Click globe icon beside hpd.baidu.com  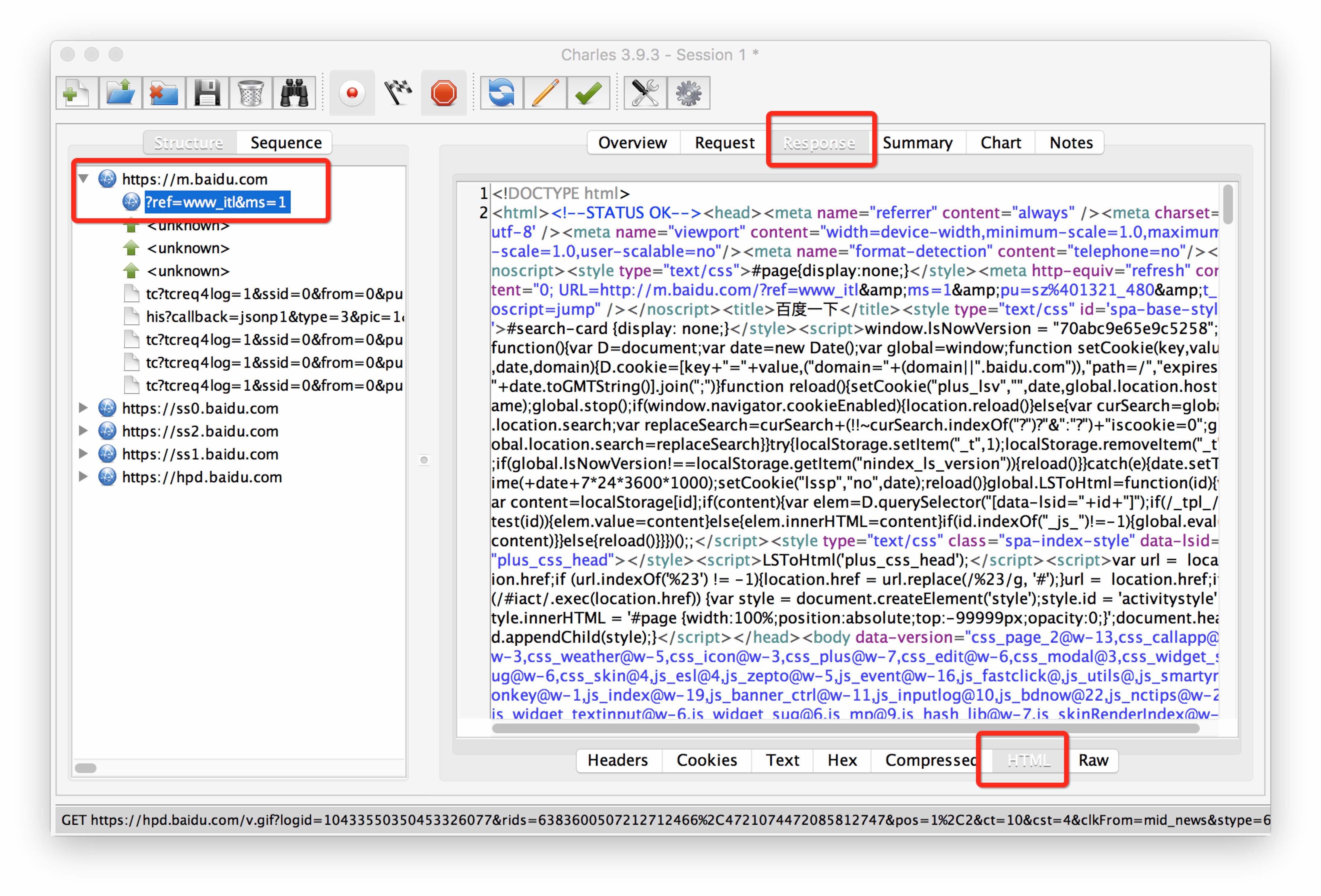click(x=107, y=477)
